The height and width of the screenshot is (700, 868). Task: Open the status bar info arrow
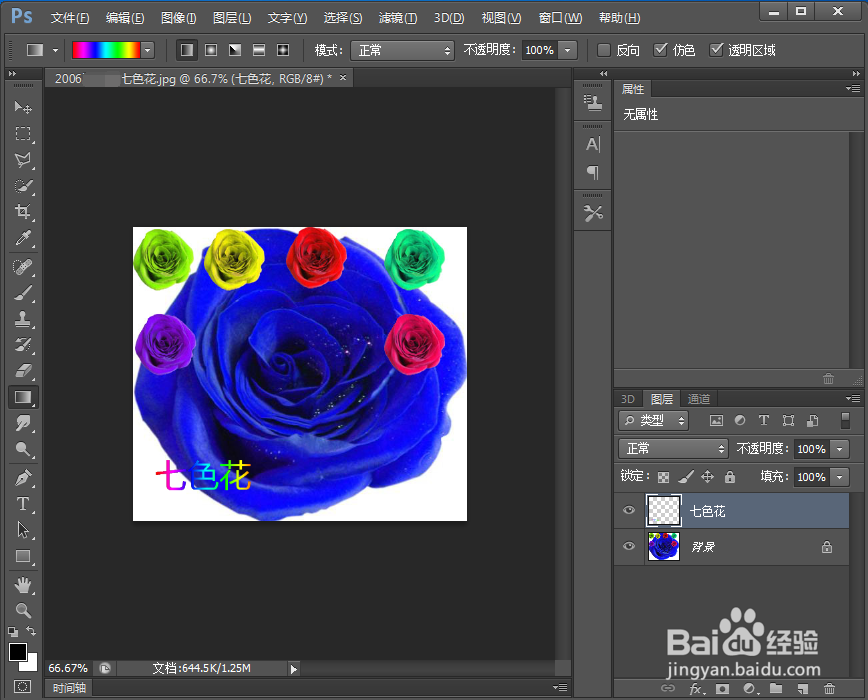(x=293, y=669)
